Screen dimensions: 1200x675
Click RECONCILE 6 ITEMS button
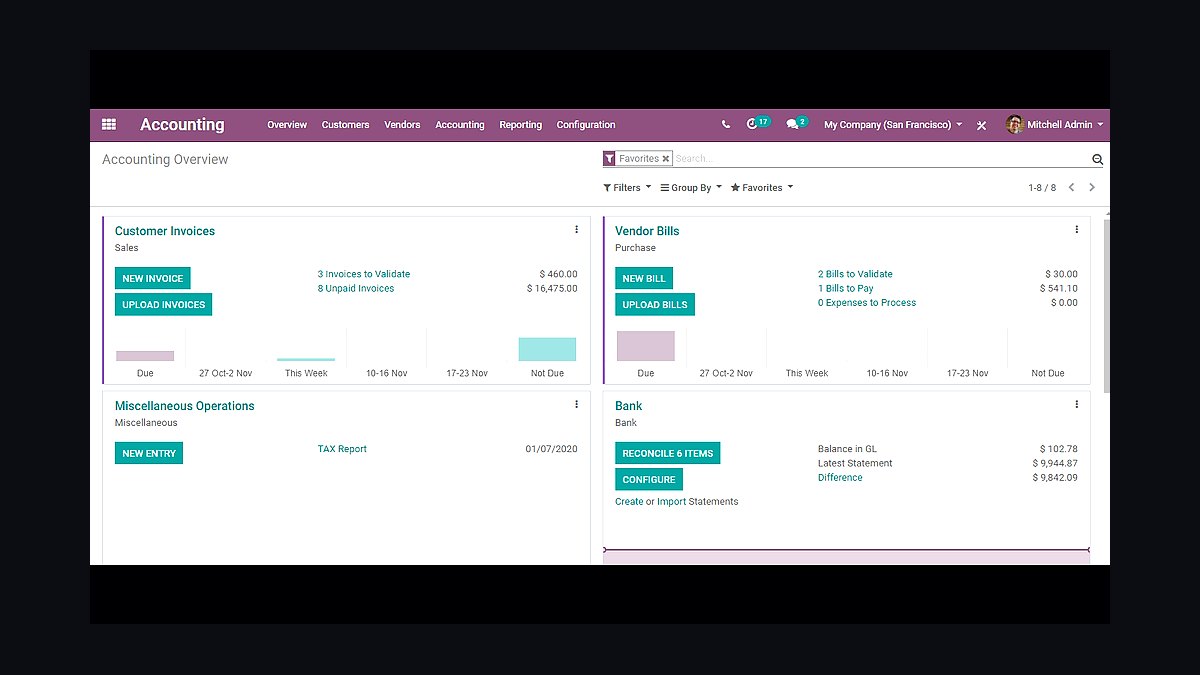pyautogui.click(x=668, y=453)
